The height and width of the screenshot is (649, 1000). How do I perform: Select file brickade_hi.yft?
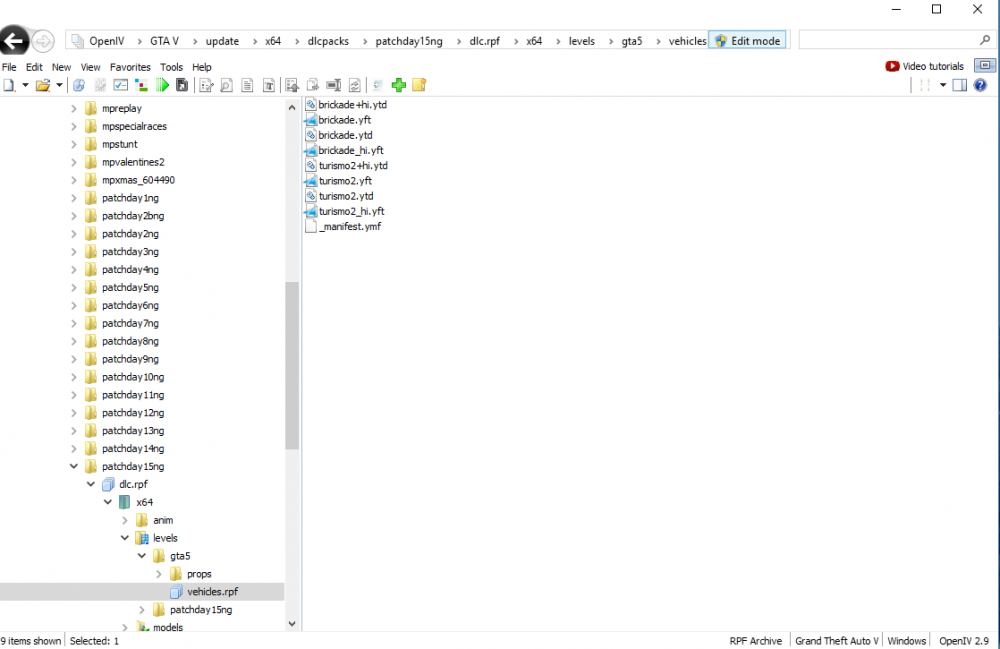coord(351,150)
